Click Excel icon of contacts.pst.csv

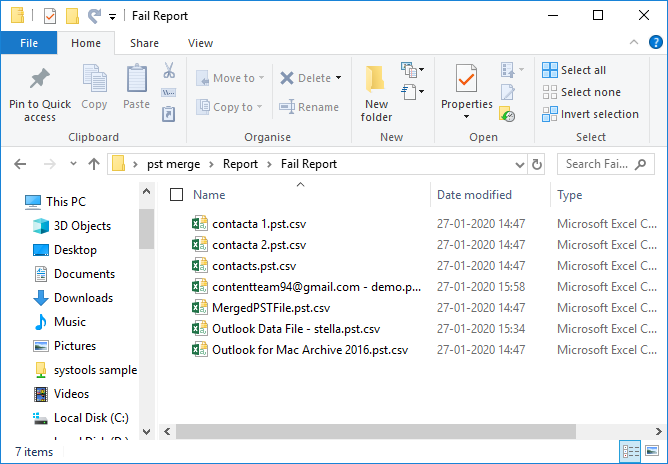coord(200,265)
